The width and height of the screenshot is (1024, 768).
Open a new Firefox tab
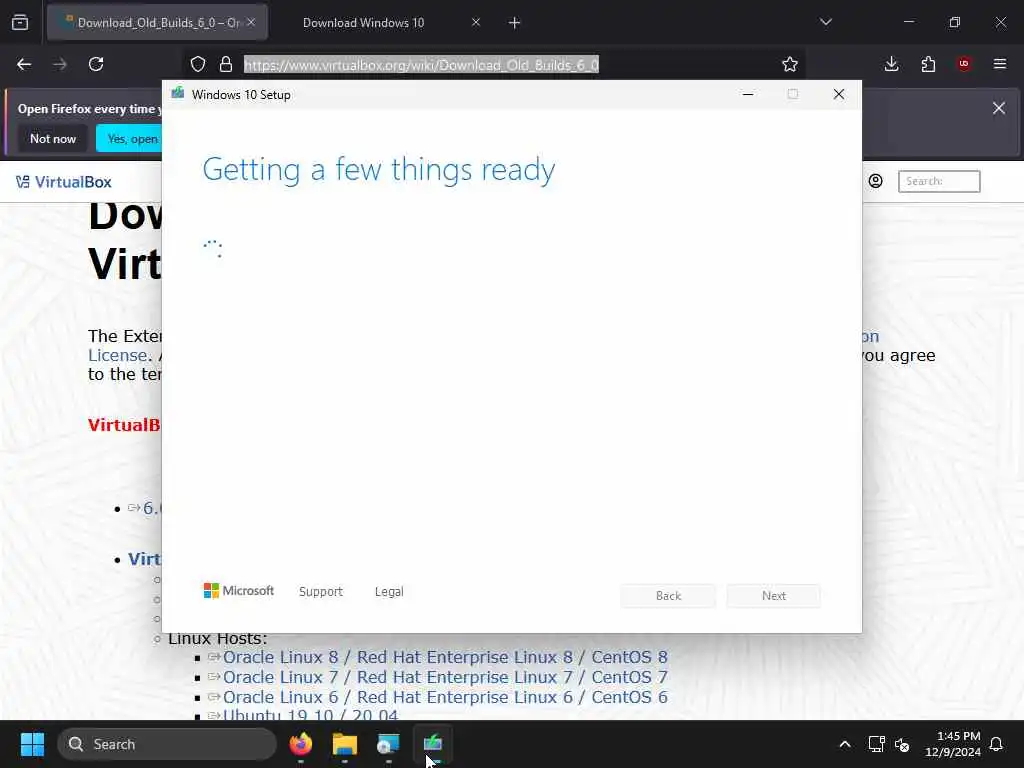[x=515, y=23]
